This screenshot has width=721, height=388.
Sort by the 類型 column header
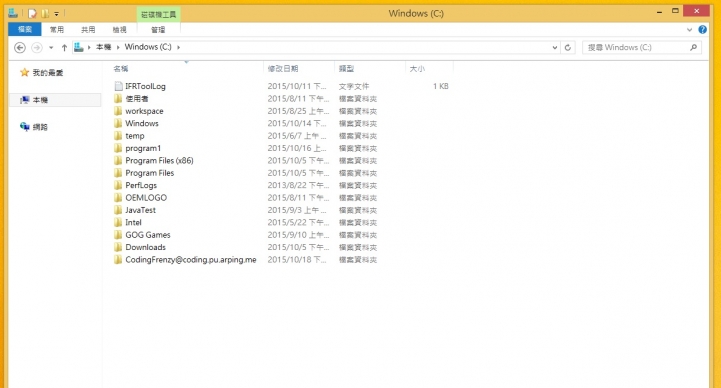tap(347, 68)
